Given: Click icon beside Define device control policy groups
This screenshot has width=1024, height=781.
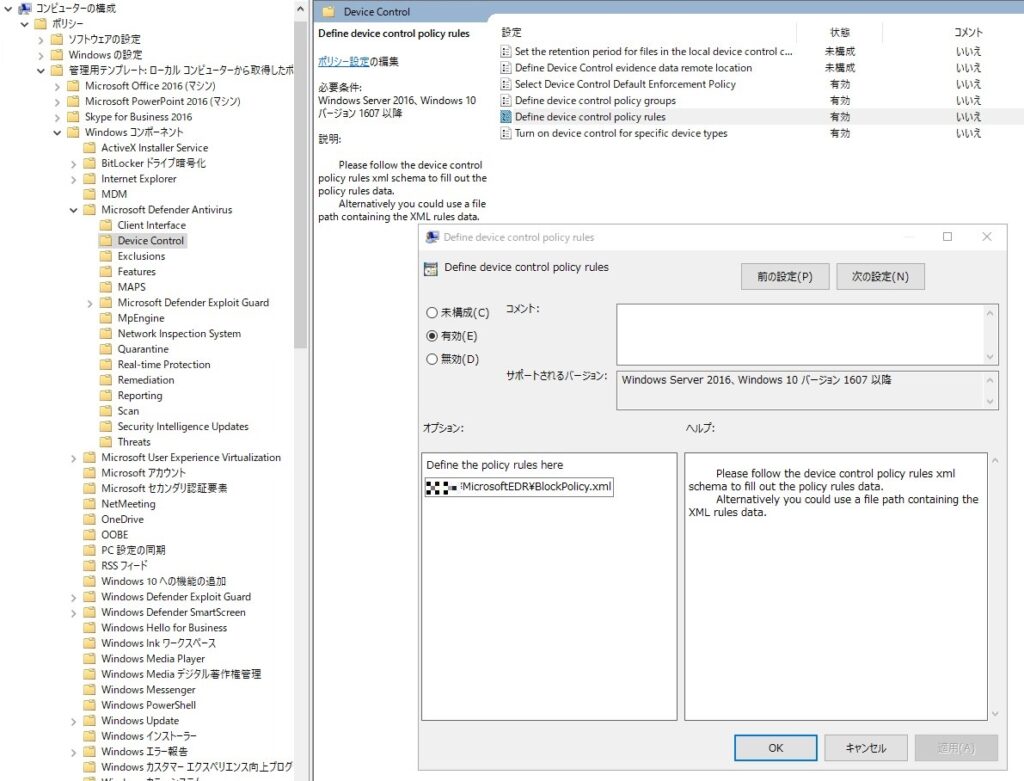Looking at the screenshot, I should (505, 100).
